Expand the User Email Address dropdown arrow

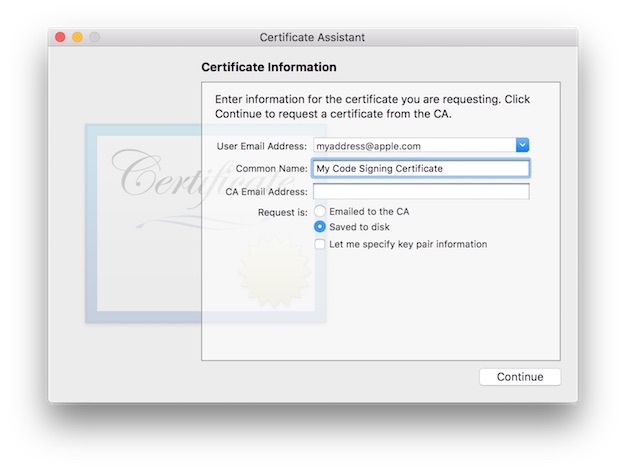[x=522, y=146]
